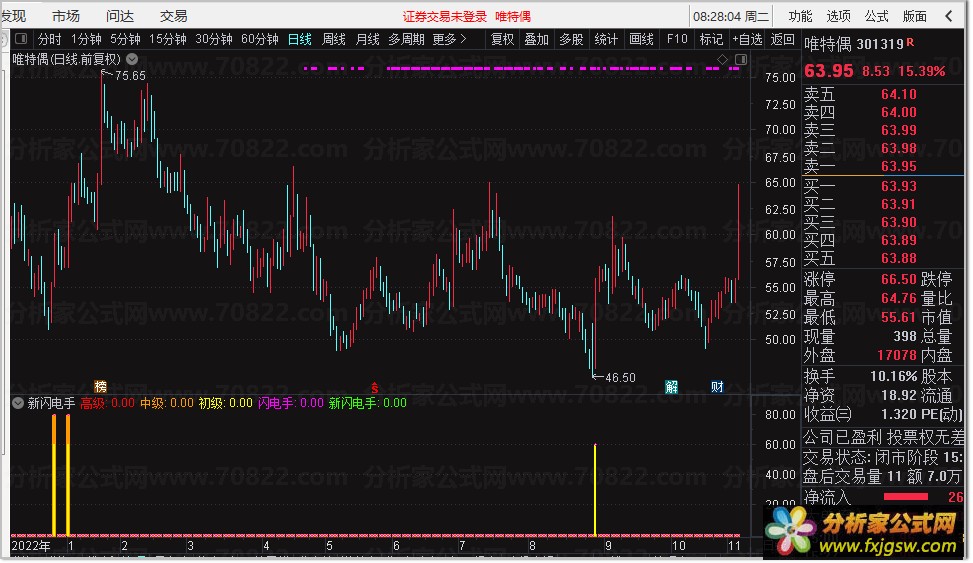
Task: Open the 市场 menu
Action: pos(66,16)
